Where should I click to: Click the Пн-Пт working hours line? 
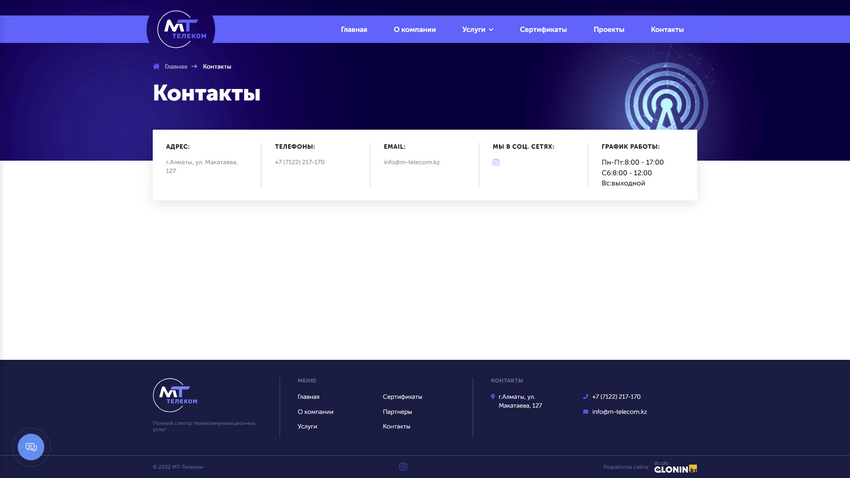pyautogui.click(x=632, y=162)
